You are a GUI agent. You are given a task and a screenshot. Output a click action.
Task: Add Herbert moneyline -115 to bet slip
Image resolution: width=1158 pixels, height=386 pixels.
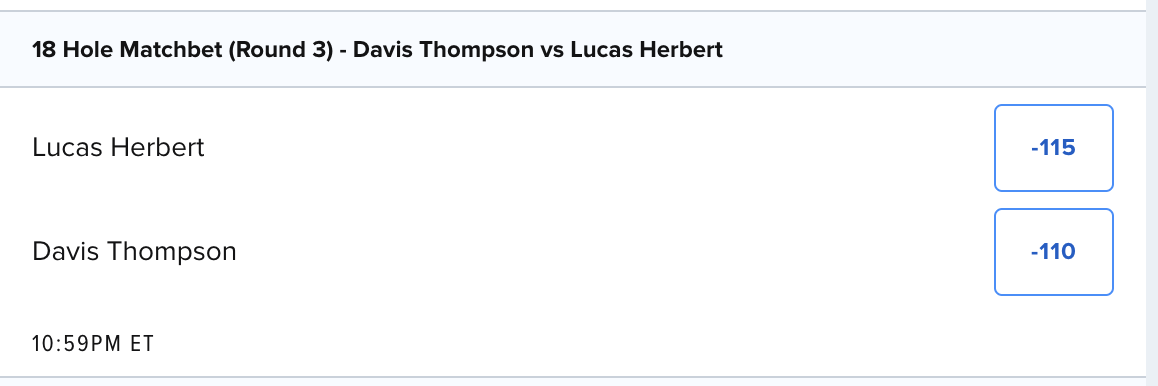pyautogui.click(x=1053, y=148)
